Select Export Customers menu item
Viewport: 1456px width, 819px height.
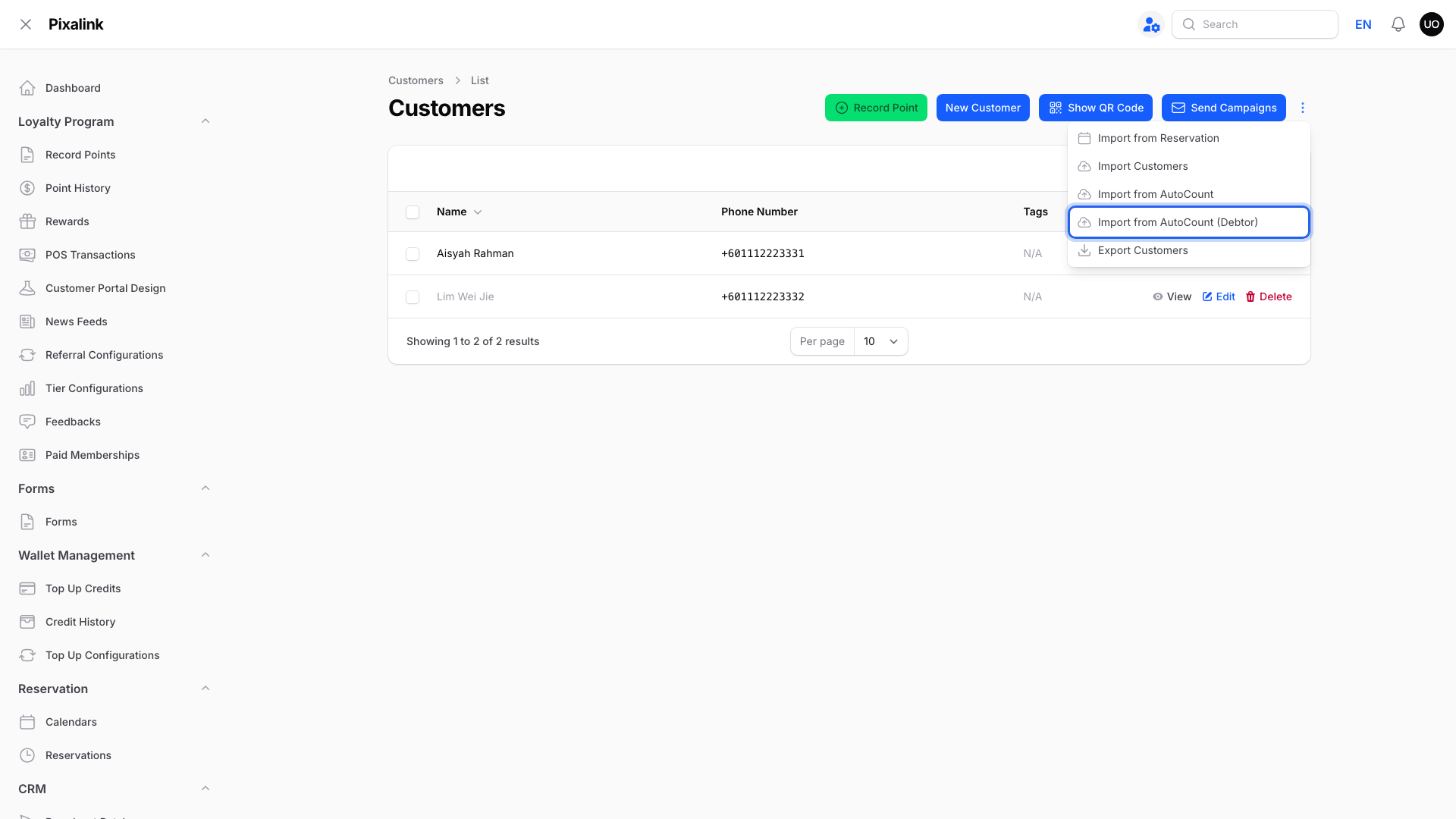(1188, 250)
